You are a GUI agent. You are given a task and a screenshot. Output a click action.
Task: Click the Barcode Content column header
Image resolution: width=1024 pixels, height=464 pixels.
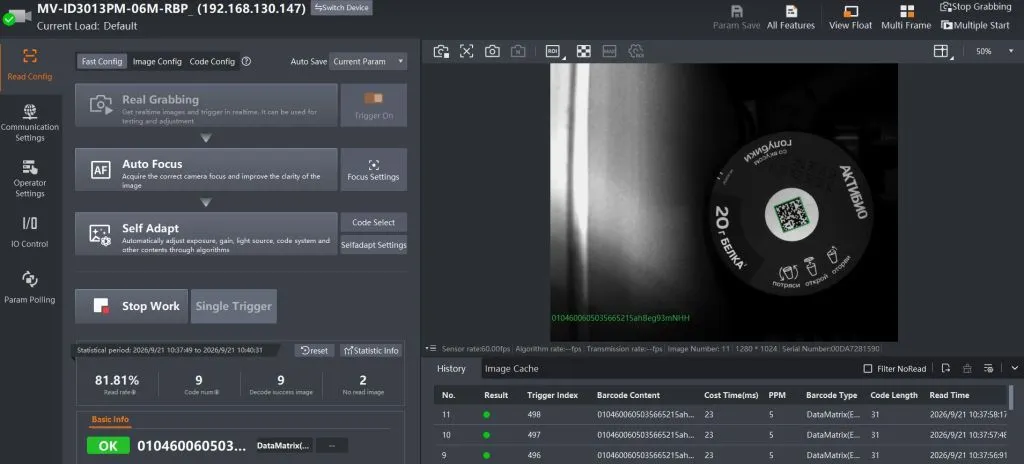tap(628, 395)
